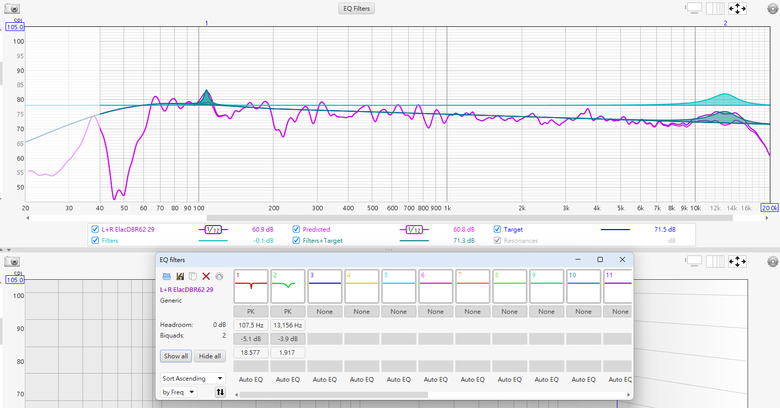
Task: Click EQ filters window horizontal scrollbar
Action: click(x=333, y=395)
